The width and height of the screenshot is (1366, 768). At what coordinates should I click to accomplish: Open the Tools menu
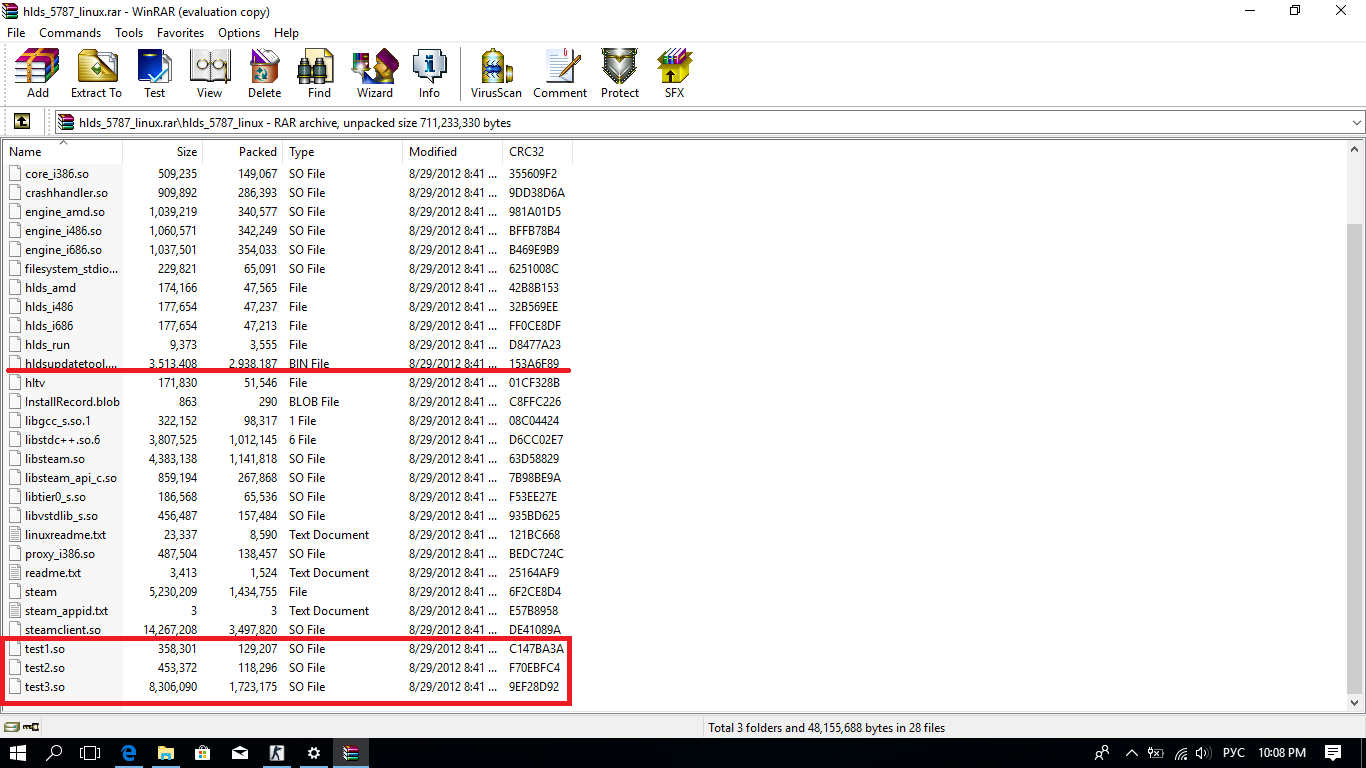click(129, 33)
